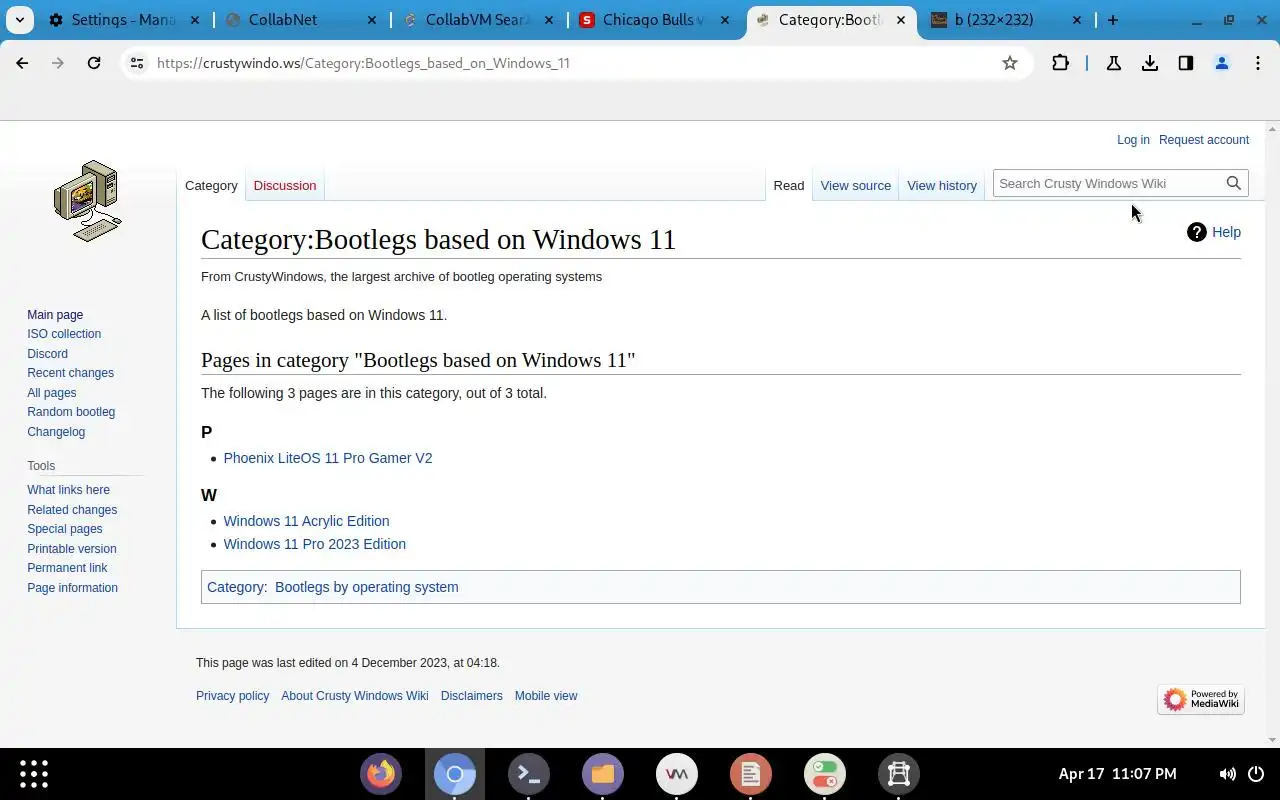Switch to the CollabVM Search browser tab
The image size is (1280, 800).
tap(480, 20)
